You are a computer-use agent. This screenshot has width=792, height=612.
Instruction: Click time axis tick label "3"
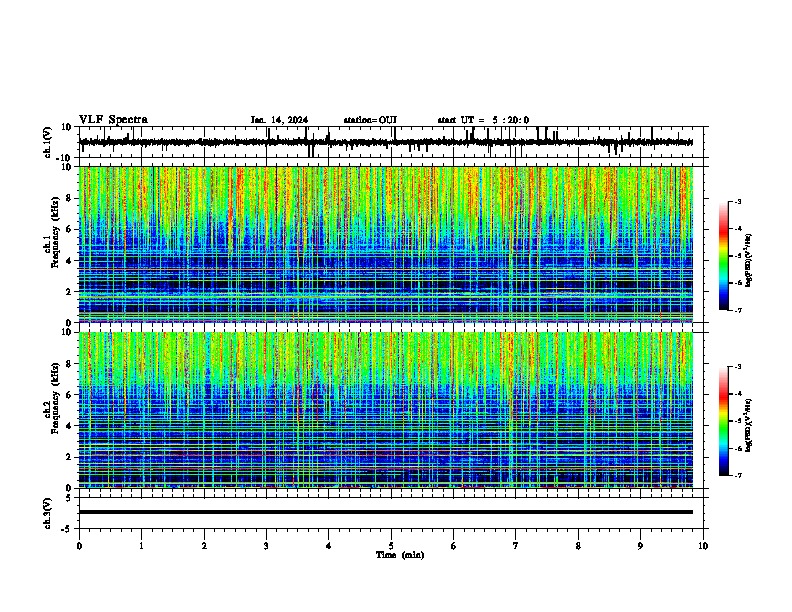point(266,546)
